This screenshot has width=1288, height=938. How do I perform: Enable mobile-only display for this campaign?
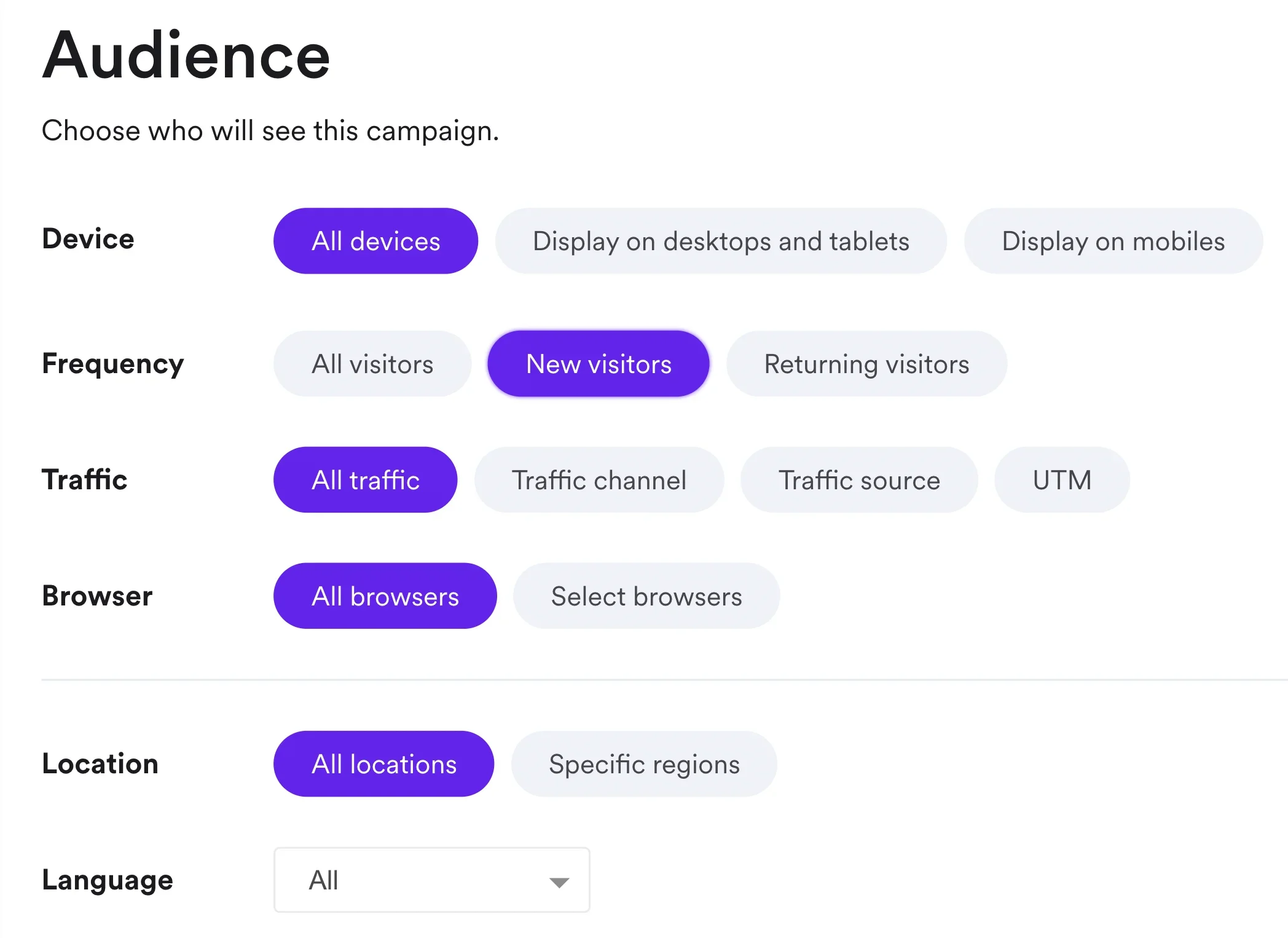click(1112, 241)
